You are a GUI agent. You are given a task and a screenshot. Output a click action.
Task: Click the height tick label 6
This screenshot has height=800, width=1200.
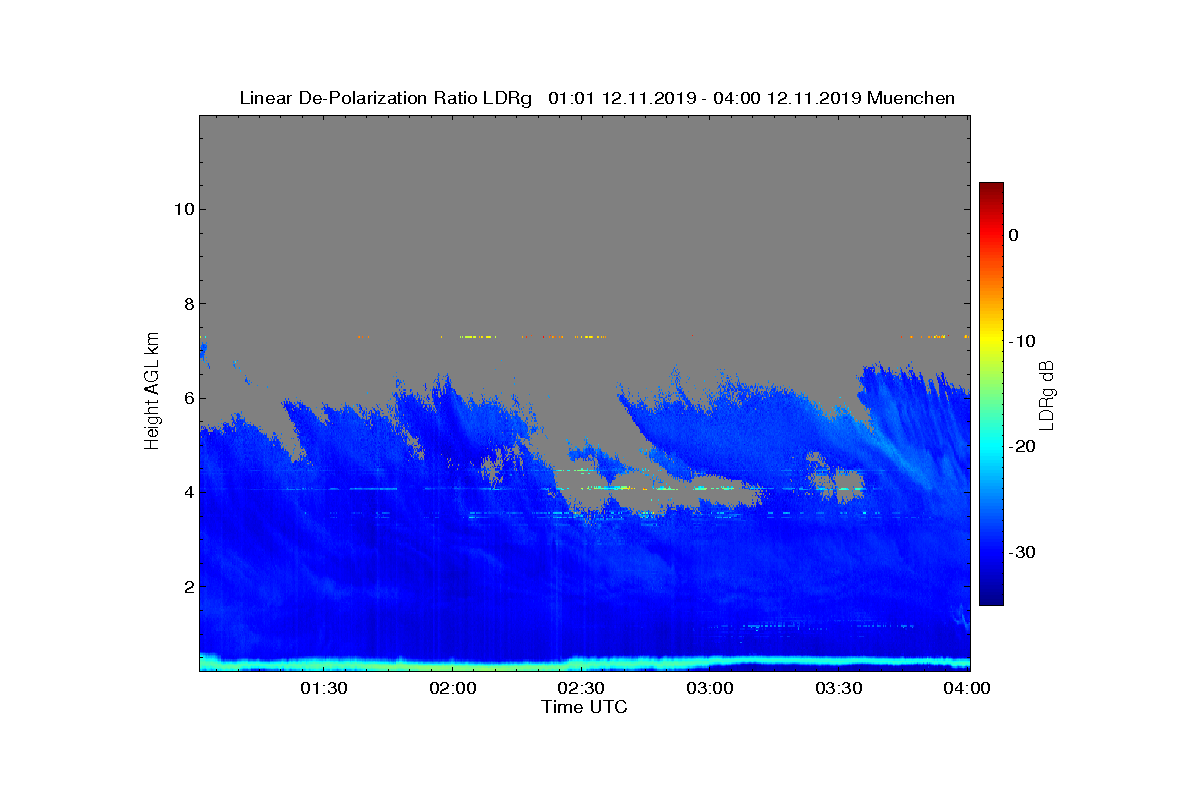(x=187, y=398)
